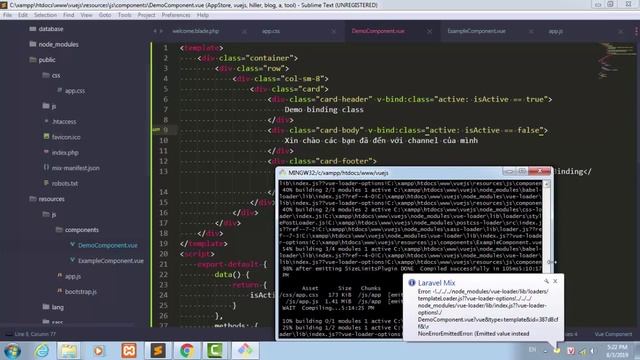Open Windows Explorer from the taskbar

click(x=69, y=351)
